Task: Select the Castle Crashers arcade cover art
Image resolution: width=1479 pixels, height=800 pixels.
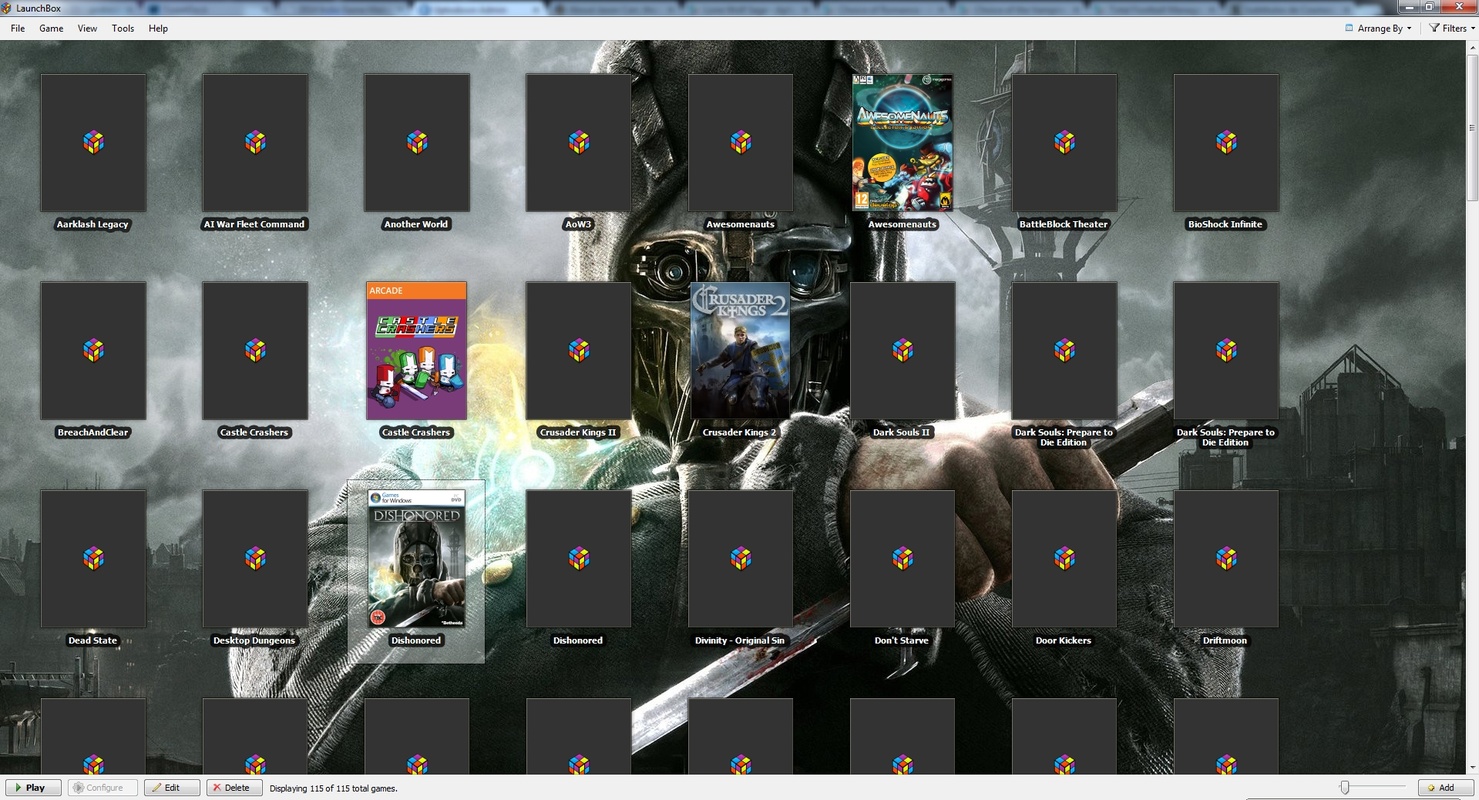Action: tap(416, 351)
